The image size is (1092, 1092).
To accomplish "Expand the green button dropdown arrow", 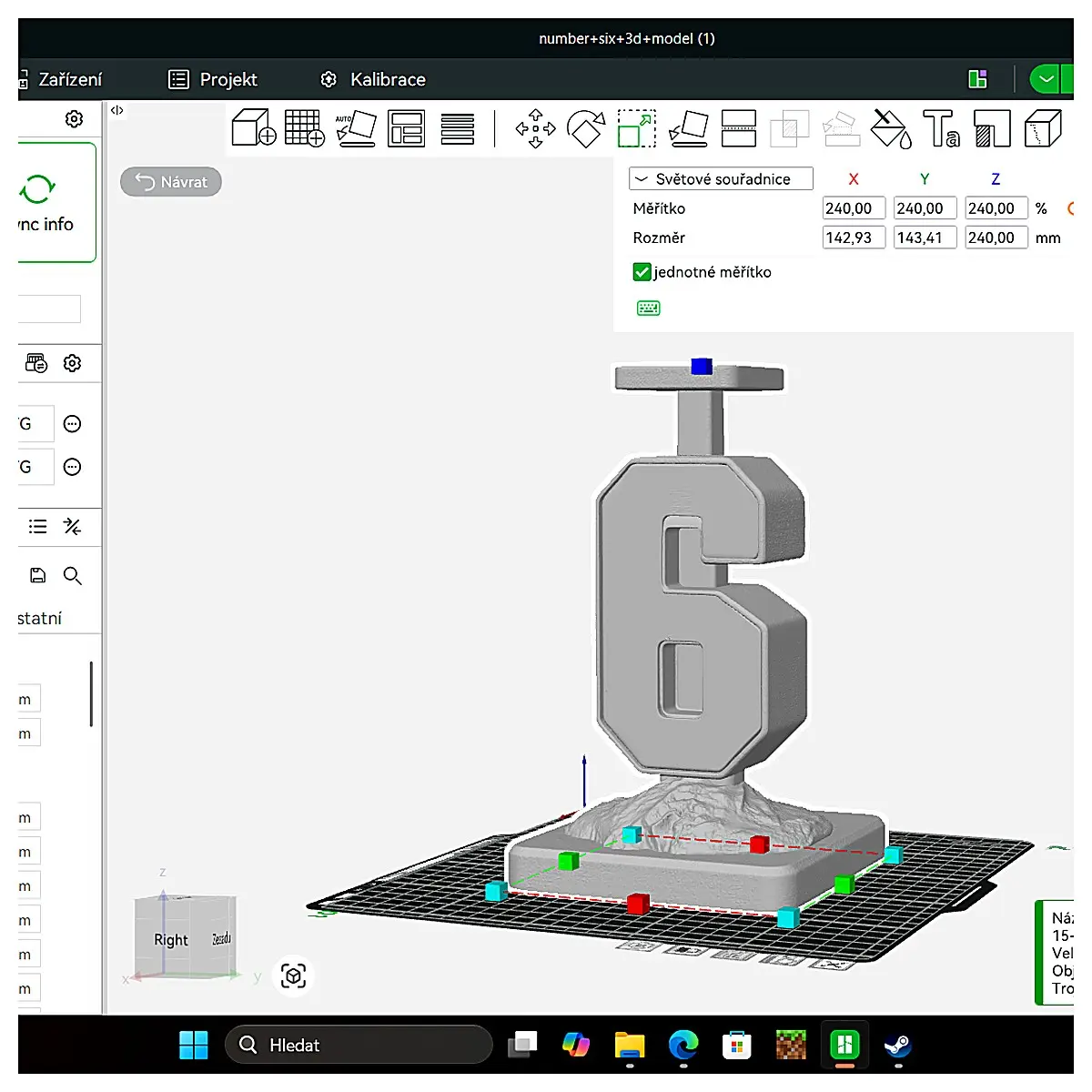I will pos(1046,79).
